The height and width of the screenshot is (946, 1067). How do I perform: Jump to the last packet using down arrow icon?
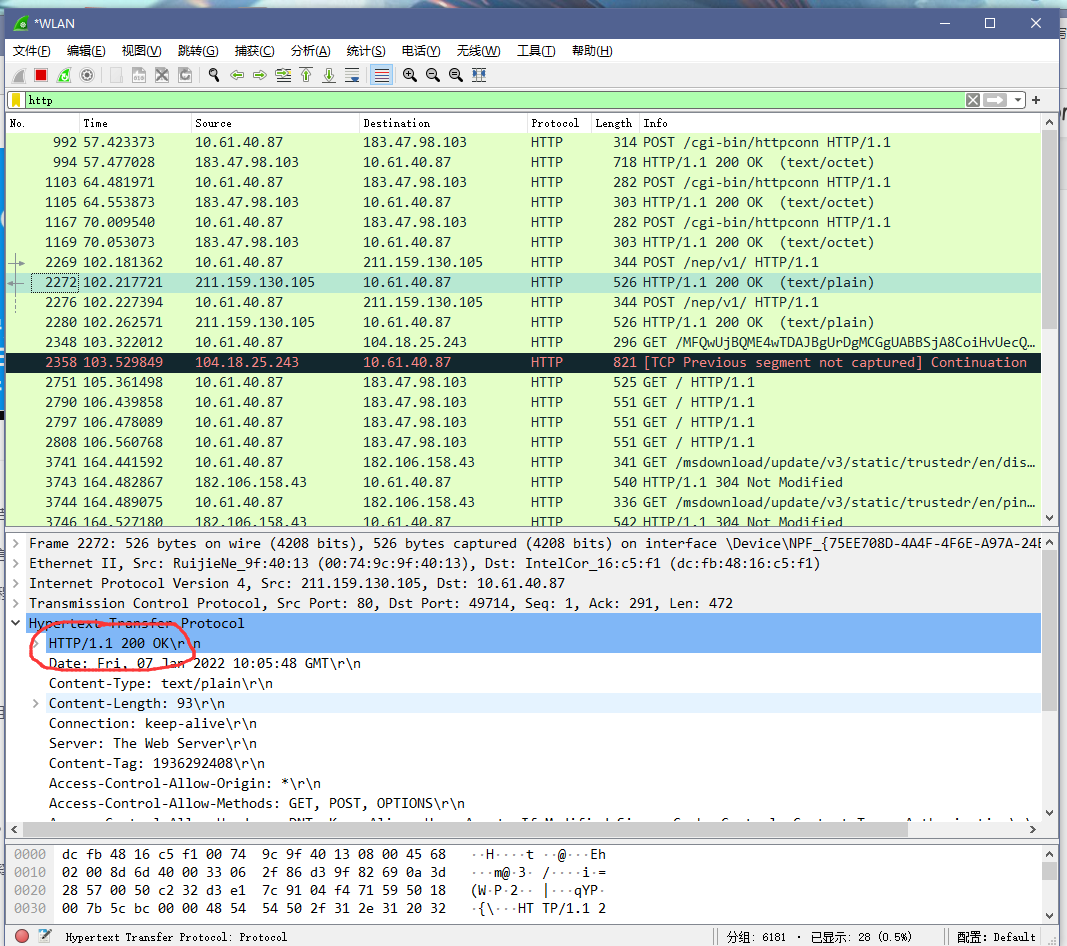pyautogui.click(x=330, y=74)
